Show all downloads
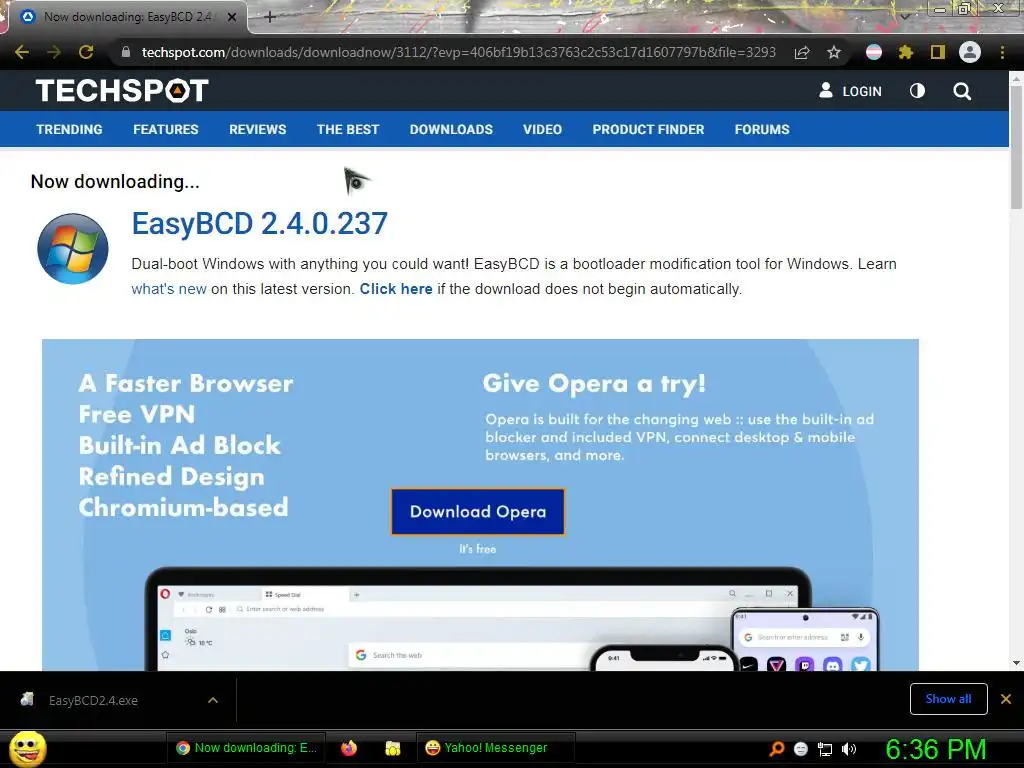This screenshot has height=768, width=1024. [948, 699]
